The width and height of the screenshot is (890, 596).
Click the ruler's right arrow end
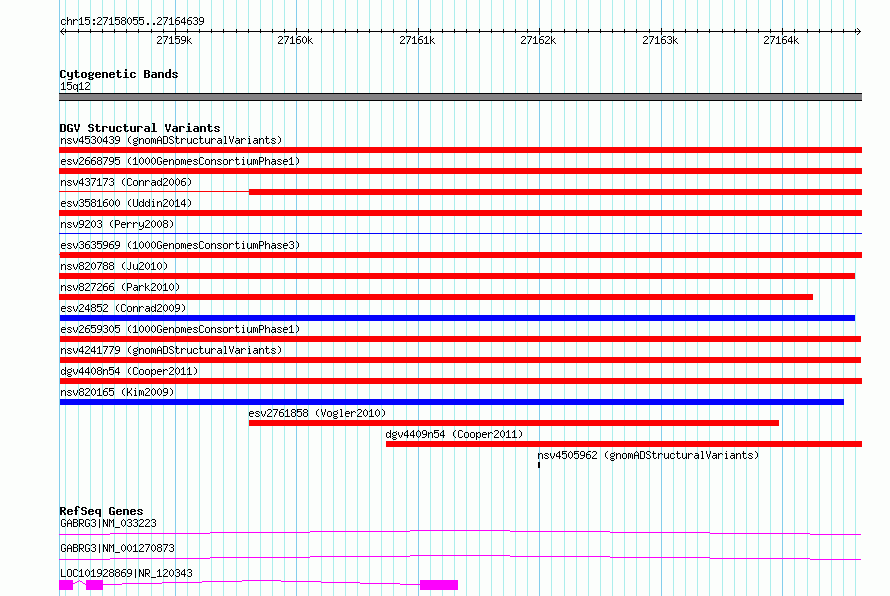coord(858,32)
